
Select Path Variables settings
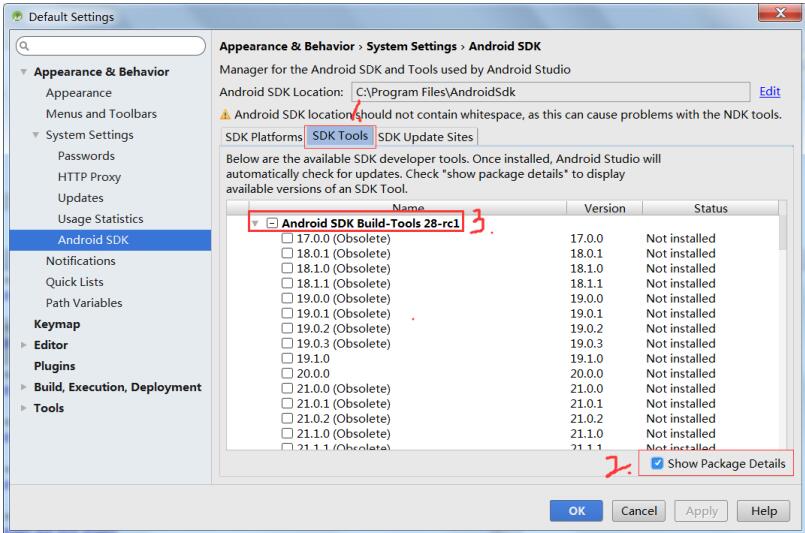click(84, 303)
